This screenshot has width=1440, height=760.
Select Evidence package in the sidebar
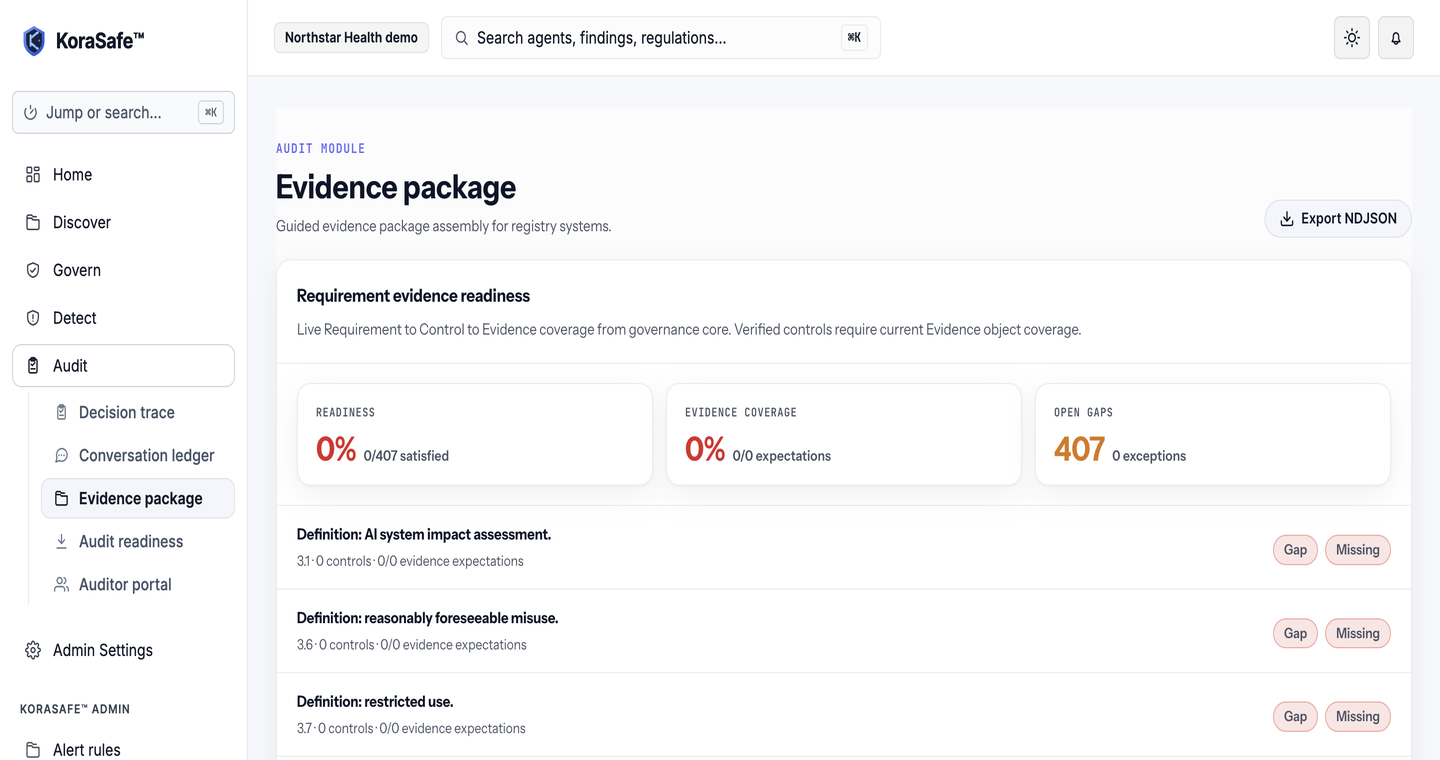pyautogui.click(x=138, y=498)
